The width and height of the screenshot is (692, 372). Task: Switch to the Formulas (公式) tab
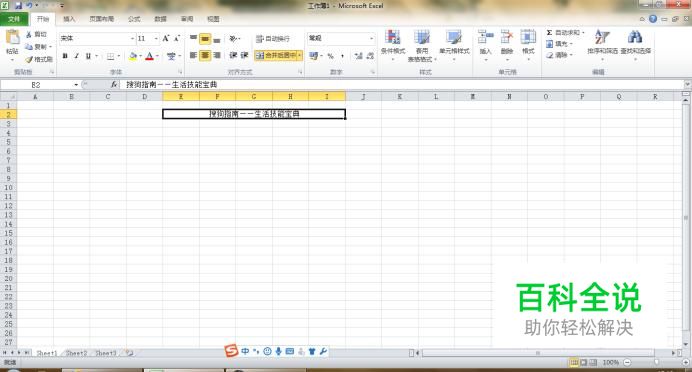pos(134,19)
